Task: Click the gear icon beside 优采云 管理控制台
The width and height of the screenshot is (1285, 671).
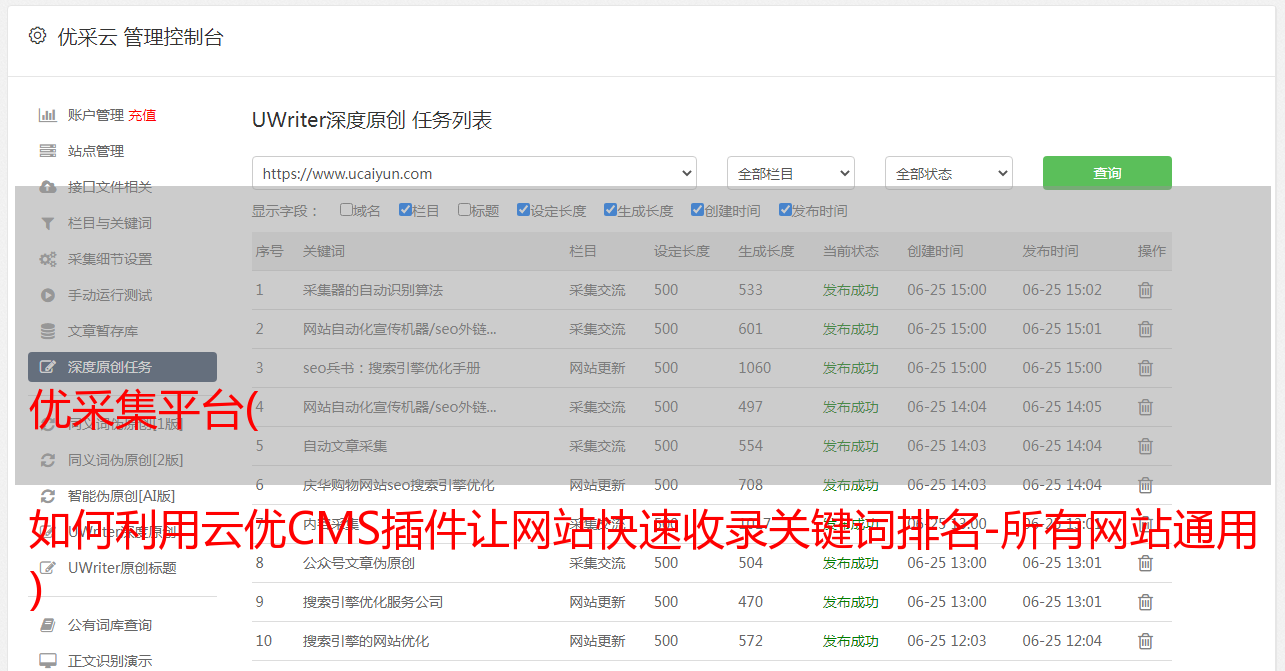Action: point(37,36)
